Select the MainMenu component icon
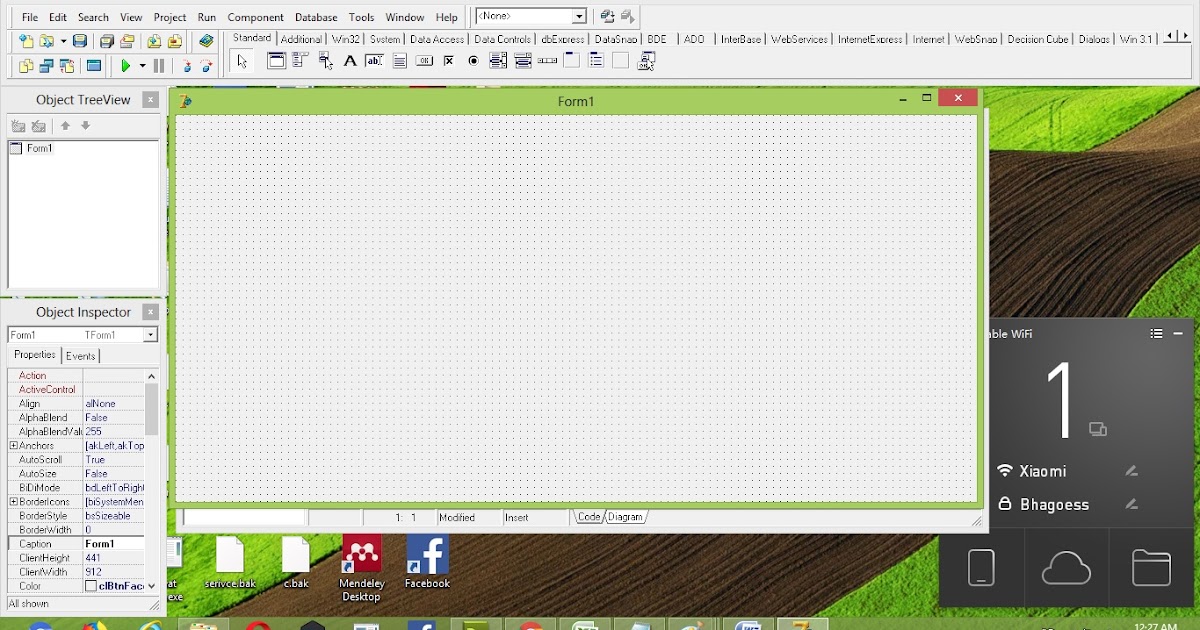 click(299, 60)
